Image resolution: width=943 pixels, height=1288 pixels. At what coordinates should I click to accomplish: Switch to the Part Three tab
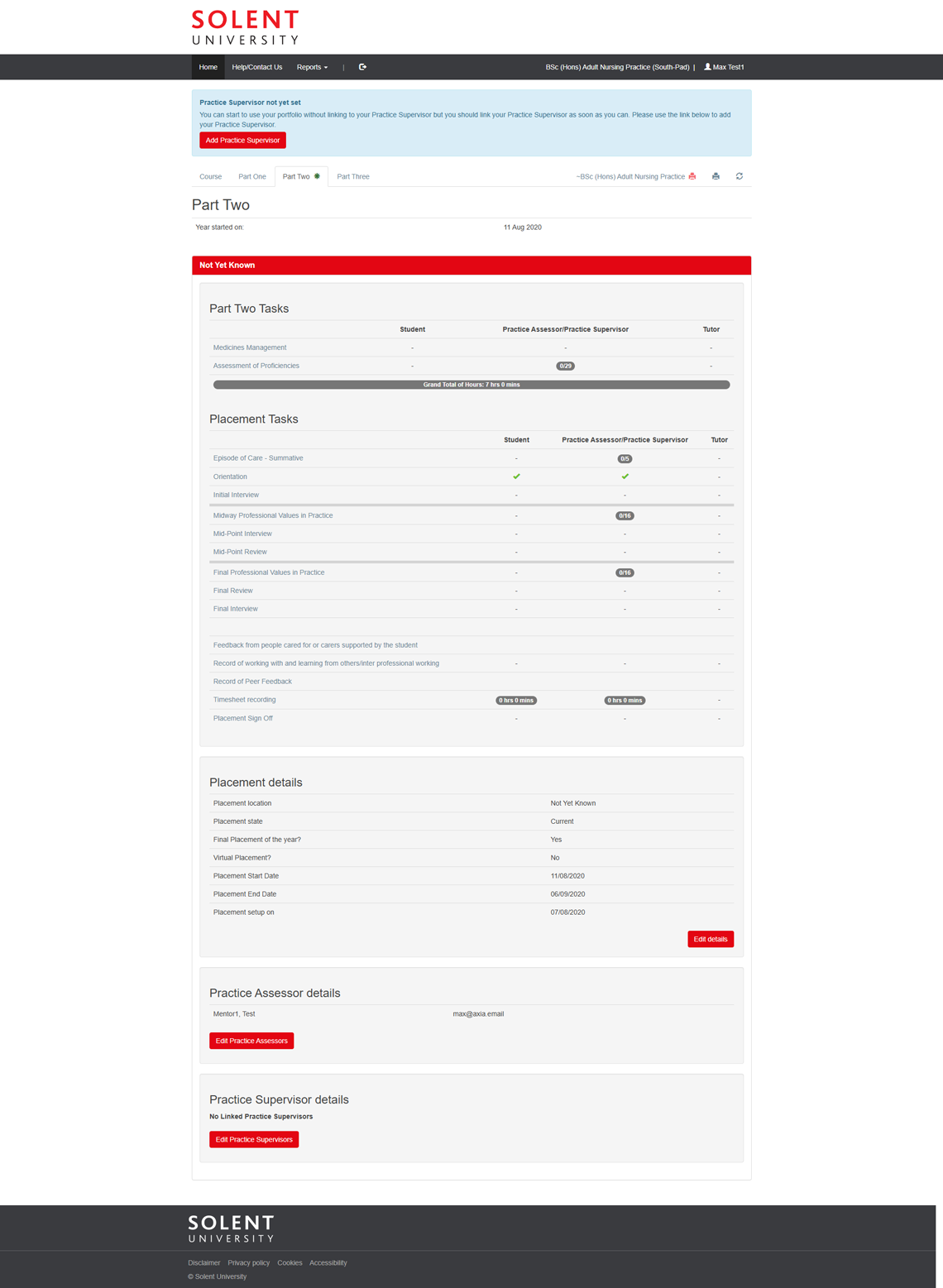353,176
